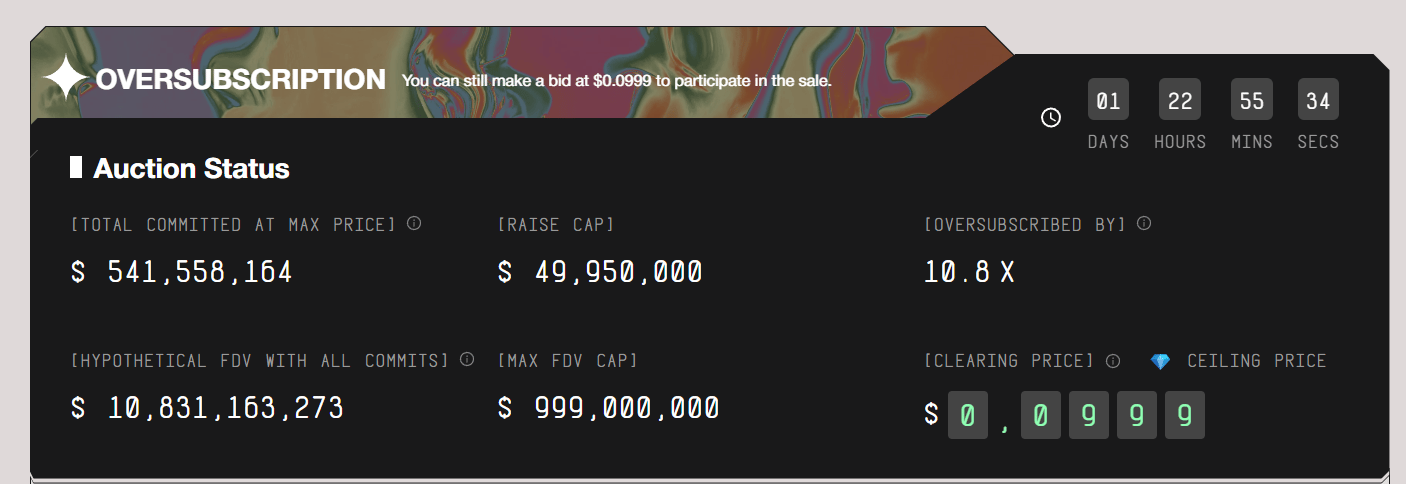
Task: Click the Hours countdown tile showing 22
Action: tap(1180, 100)
